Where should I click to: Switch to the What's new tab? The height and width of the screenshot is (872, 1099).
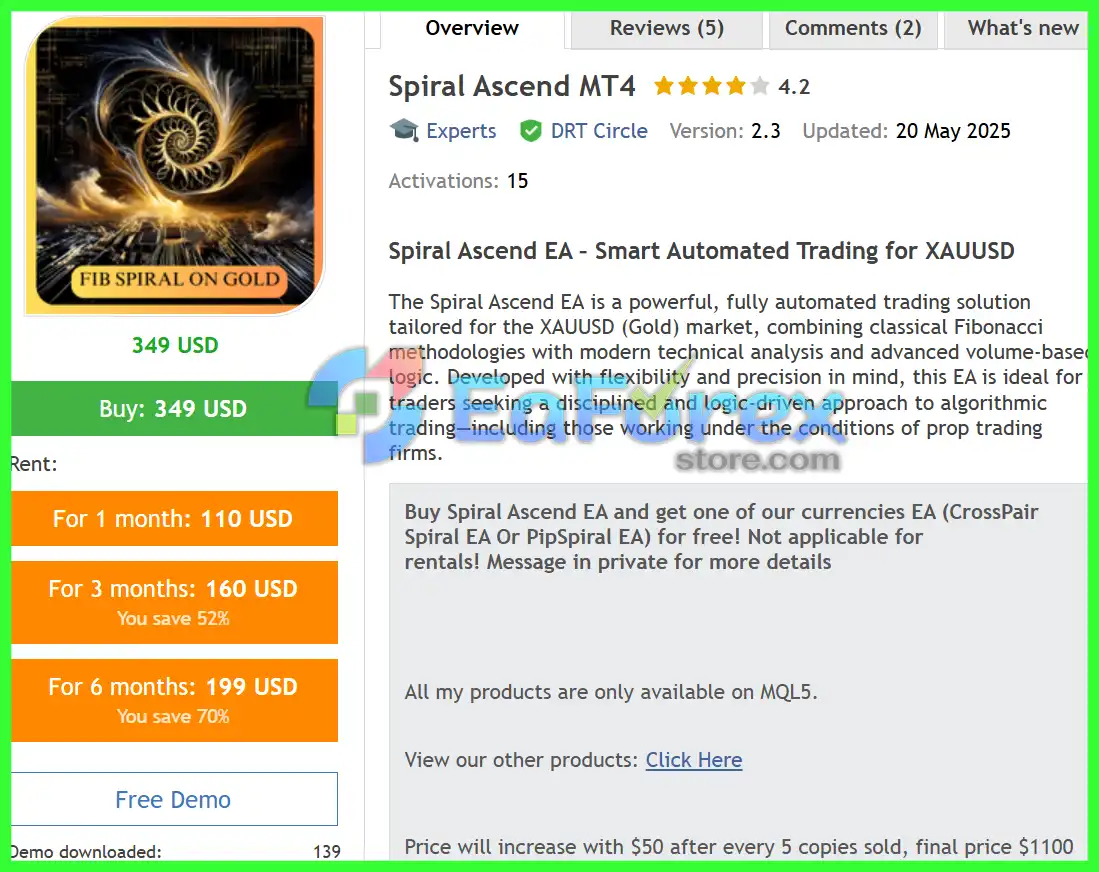1022,28
